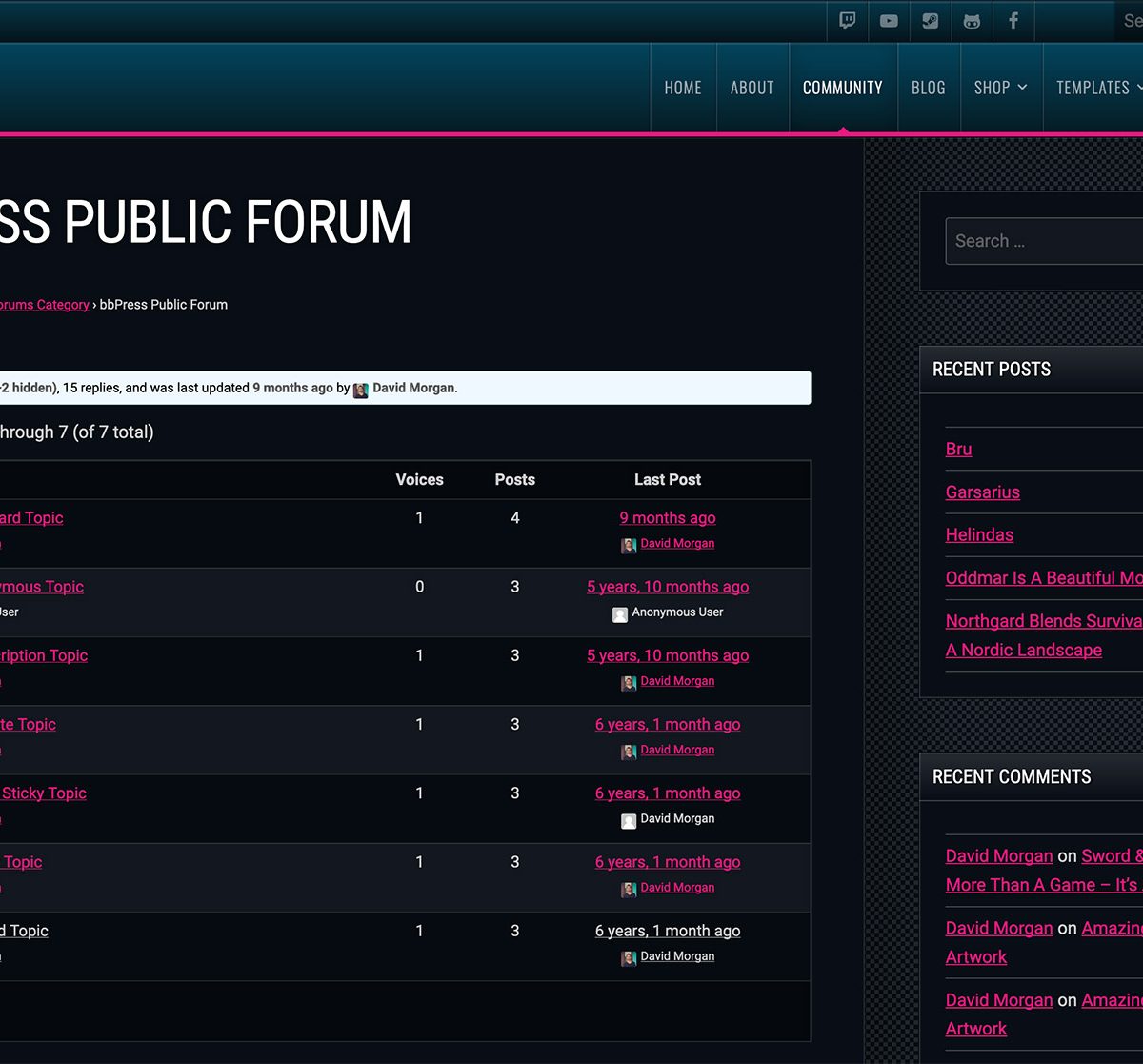Open David Morgan link under 9 months ago

677,544
